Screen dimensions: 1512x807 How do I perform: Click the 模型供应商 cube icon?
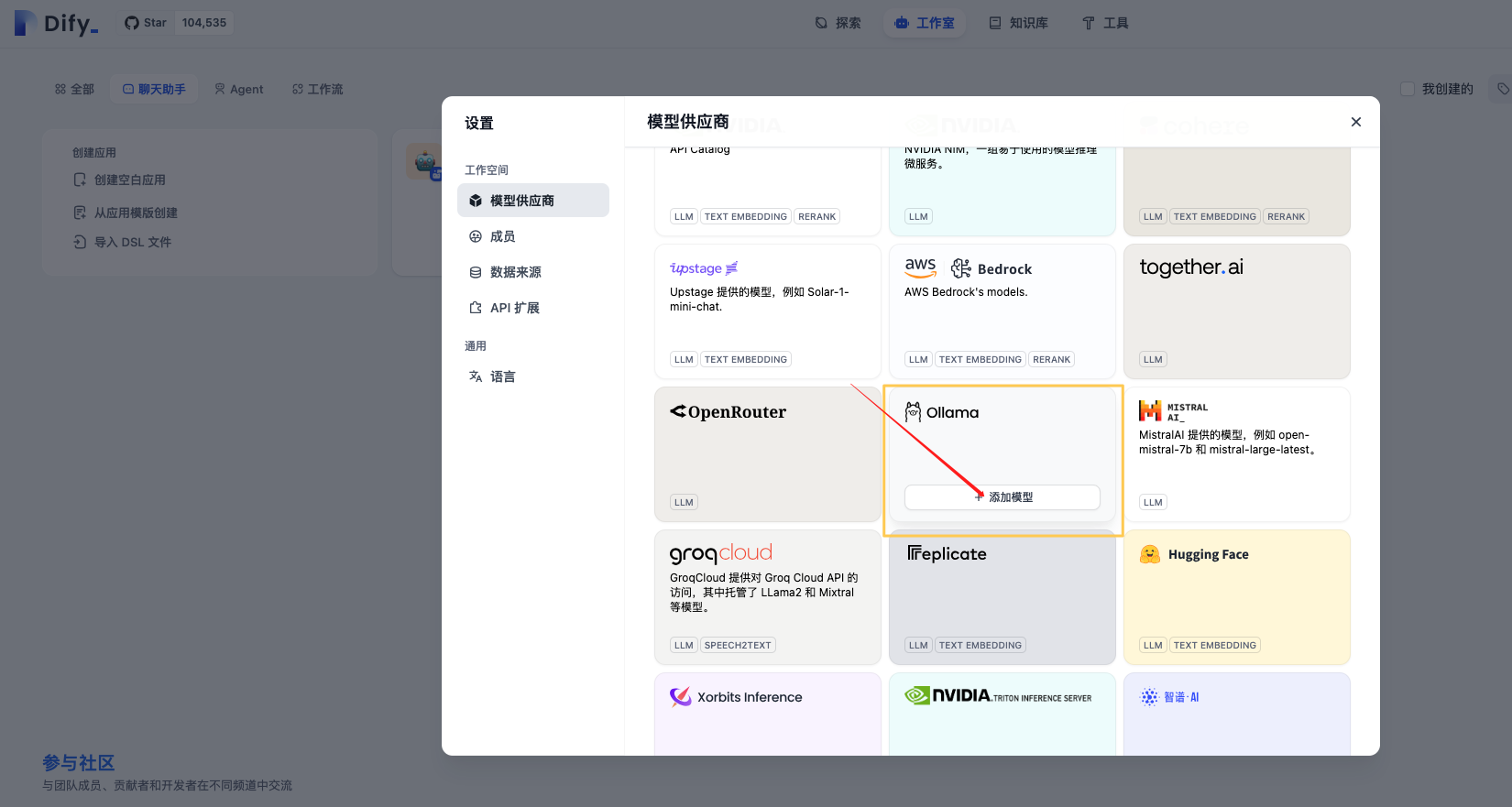pyautogui.click(x=476, y=201)
